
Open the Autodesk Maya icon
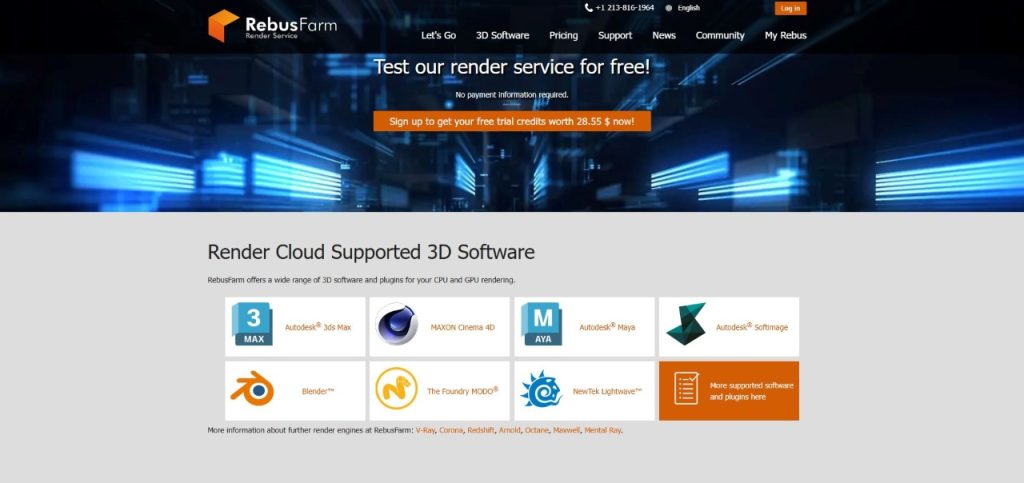(x=541, y=324)
